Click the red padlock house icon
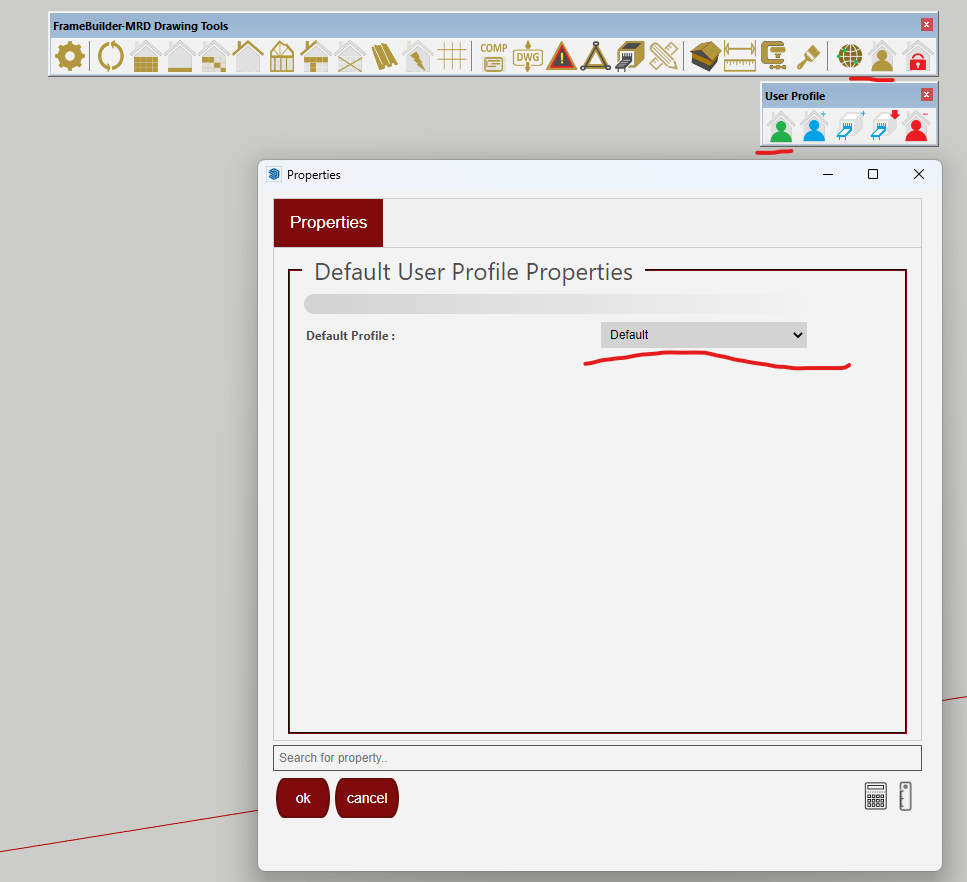Screen dimensions: 967x882 pyautogui.click(x=917, y=56)
